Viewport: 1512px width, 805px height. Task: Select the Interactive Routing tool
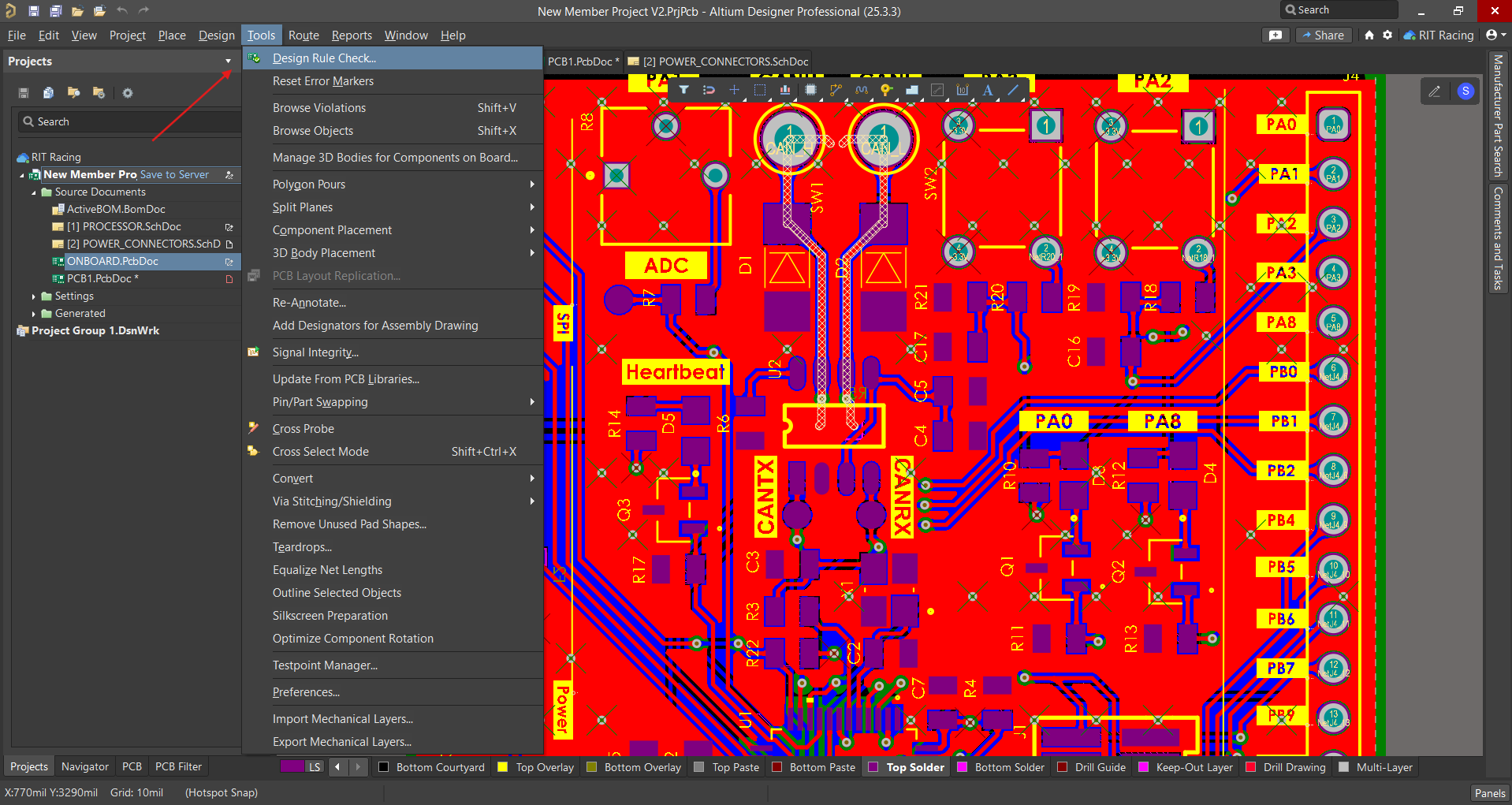tap(836, 90)
